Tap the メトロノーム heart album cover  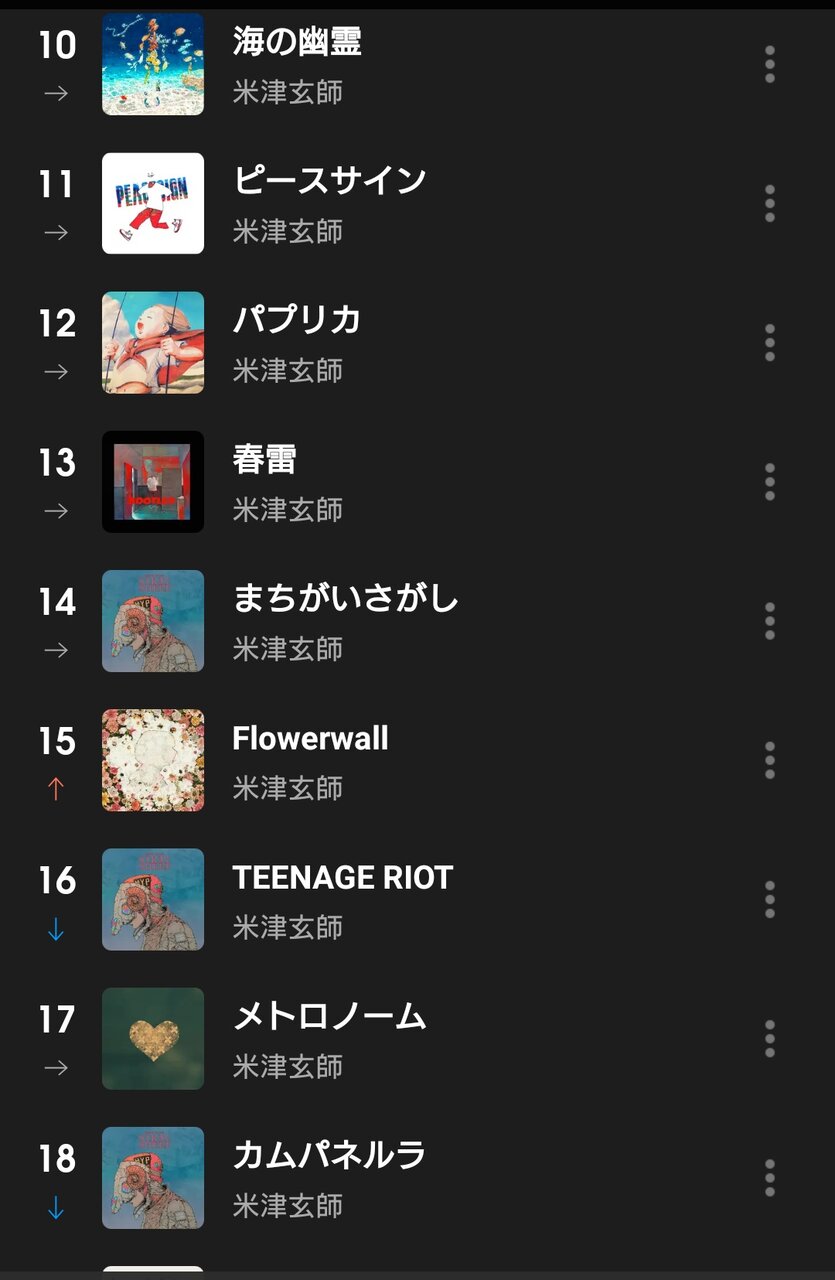click(x=153, y=1038)
